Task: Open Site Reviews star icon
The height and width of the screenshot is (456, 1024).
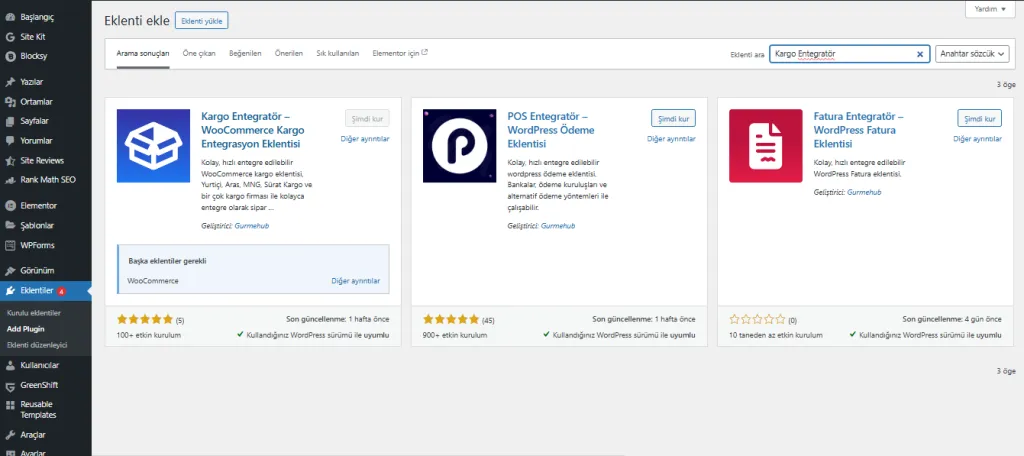Action: [10, 161]
